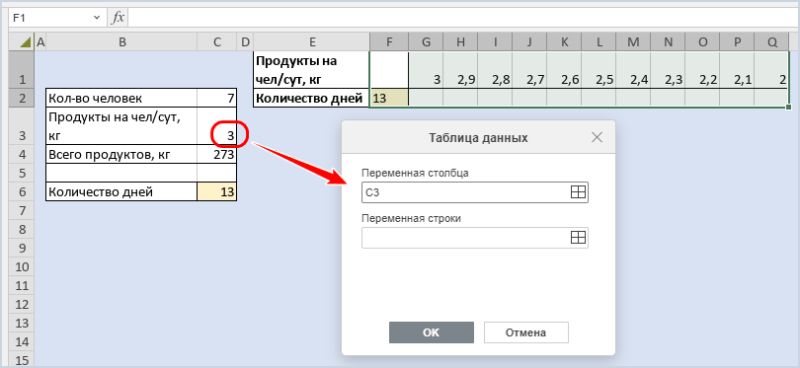Click cell 'Кол-во человек'
This screenshot has width=800, height=368.
[122, 98]
